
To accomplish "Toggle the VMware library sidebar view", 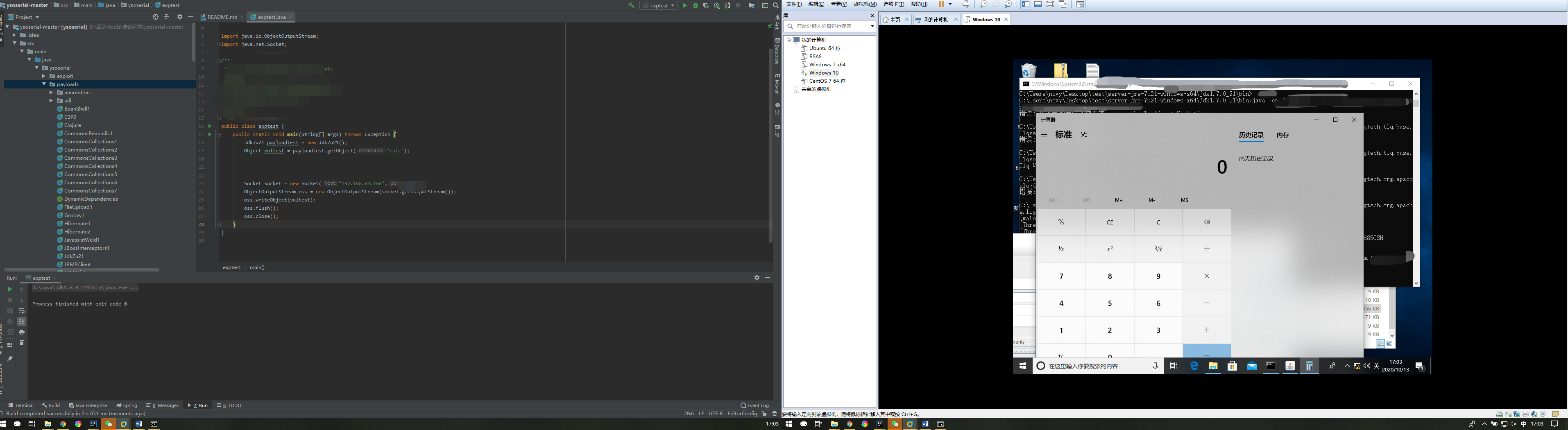I will tap(1026, 4).
